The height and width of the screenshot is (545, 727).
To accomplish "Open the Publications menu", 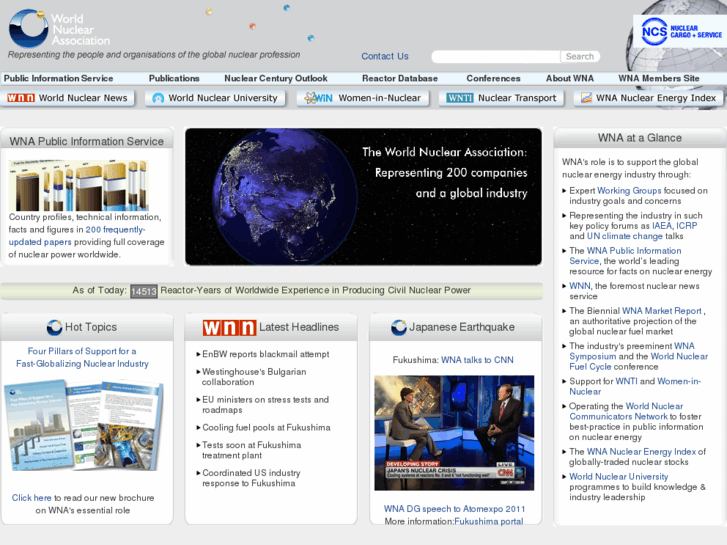I will point(174,78).
